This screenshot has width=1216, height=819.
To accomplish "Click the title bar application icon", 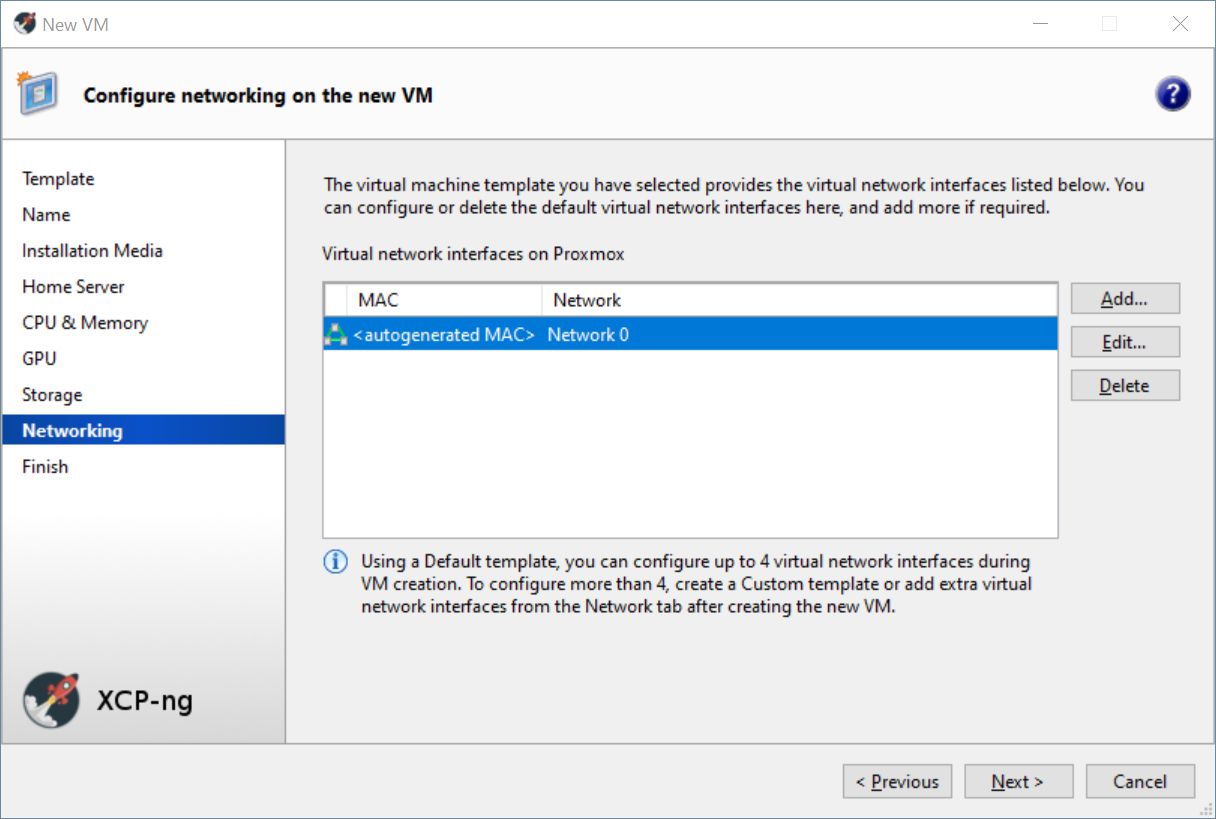I will 24,24.
